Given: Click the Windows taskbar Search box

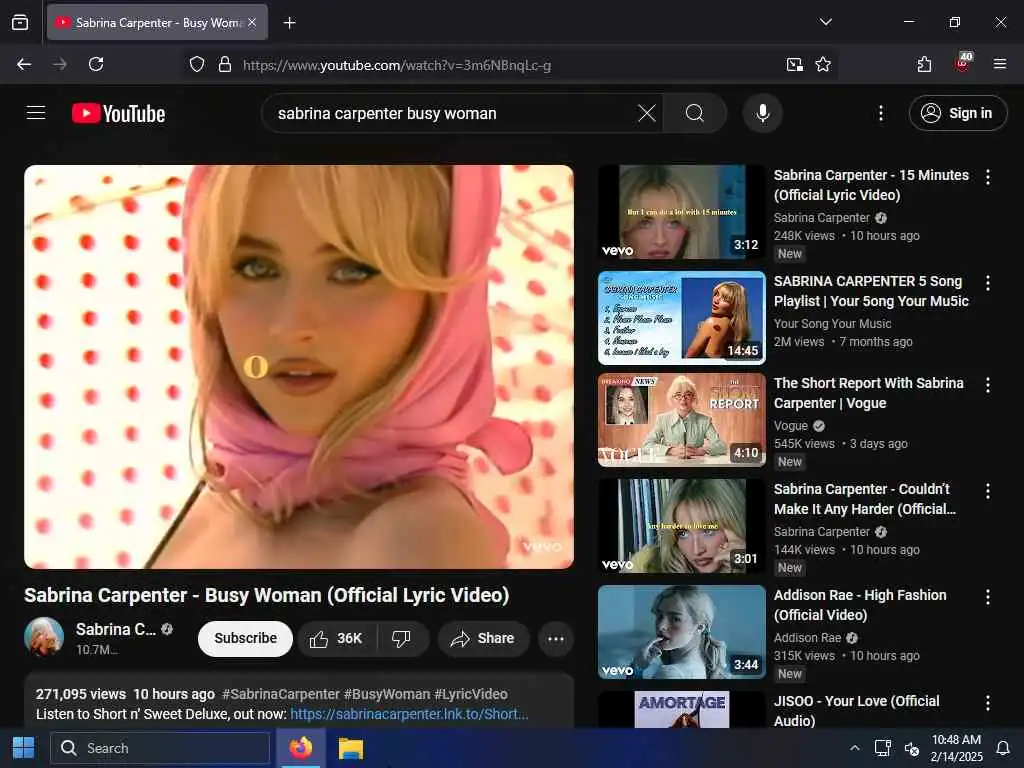Looking at the screenshot, I should pos(161,748).
